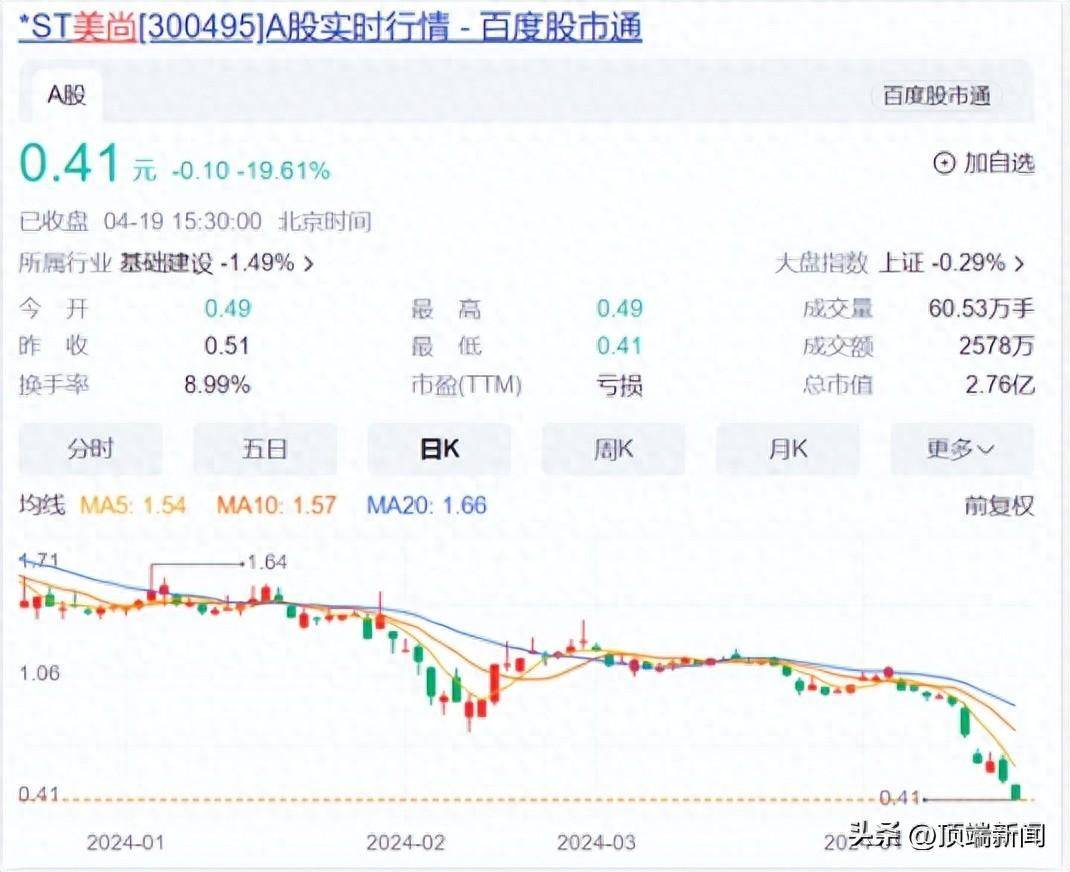Viewport: 1070px width, 872px height.
Task: Click the 昨收 value 0.51
Action: (x=227, y=346)
